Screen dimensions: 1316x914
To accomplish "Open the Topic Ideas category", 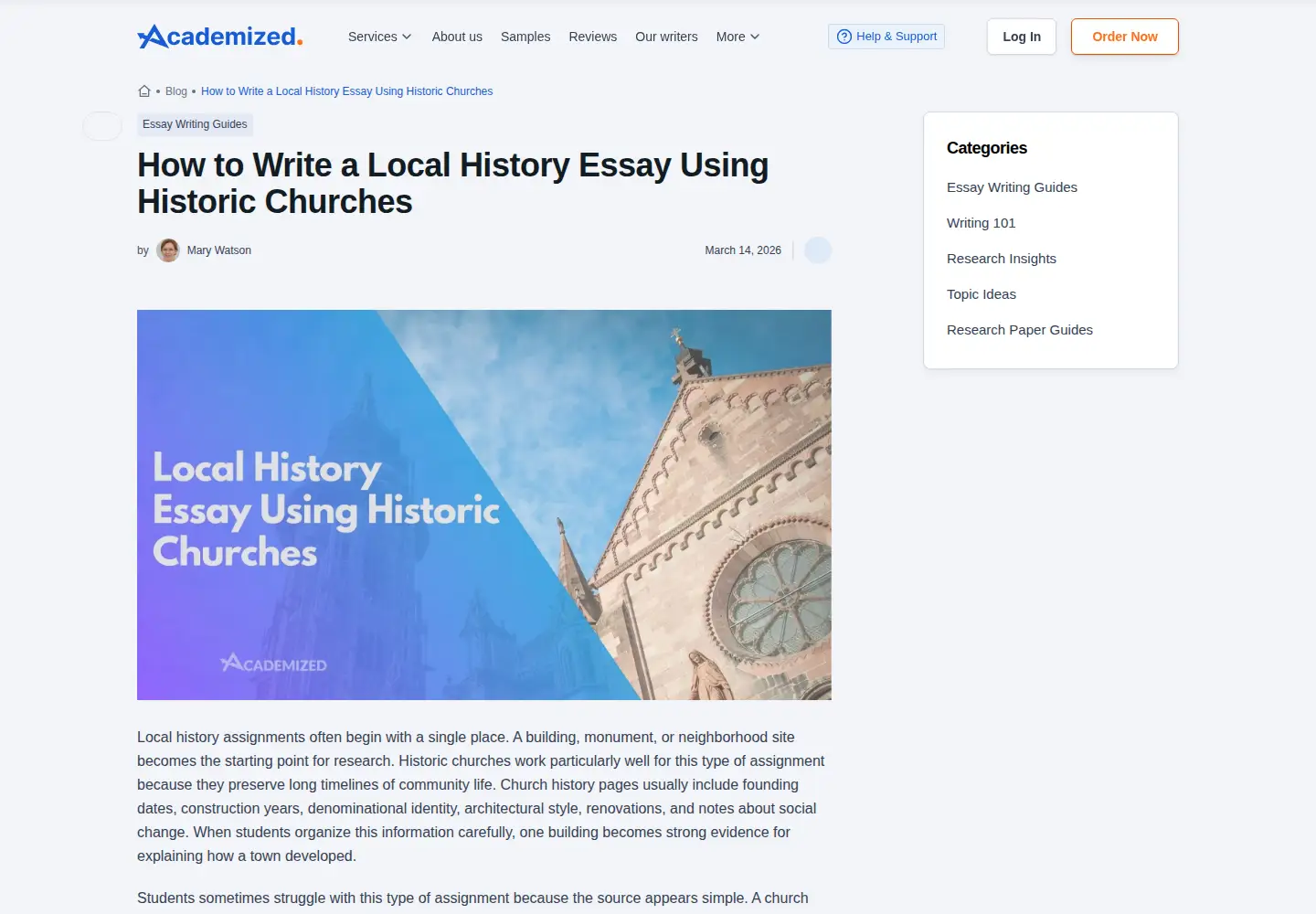I will (982, 294).
